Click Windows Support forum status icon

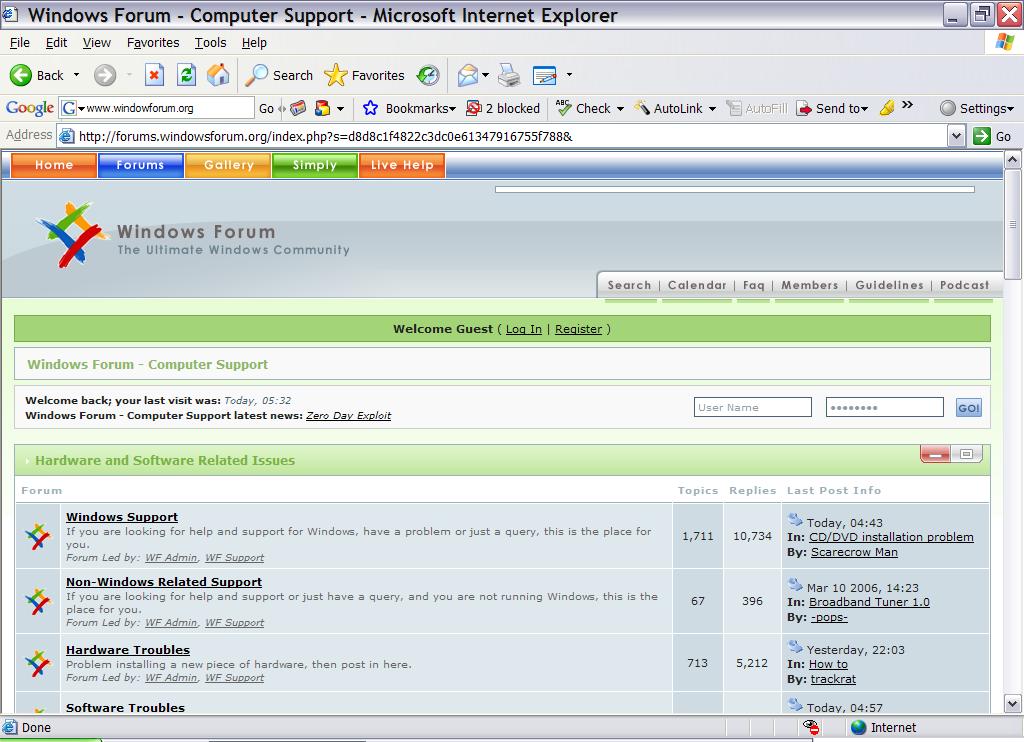point(37,536)
